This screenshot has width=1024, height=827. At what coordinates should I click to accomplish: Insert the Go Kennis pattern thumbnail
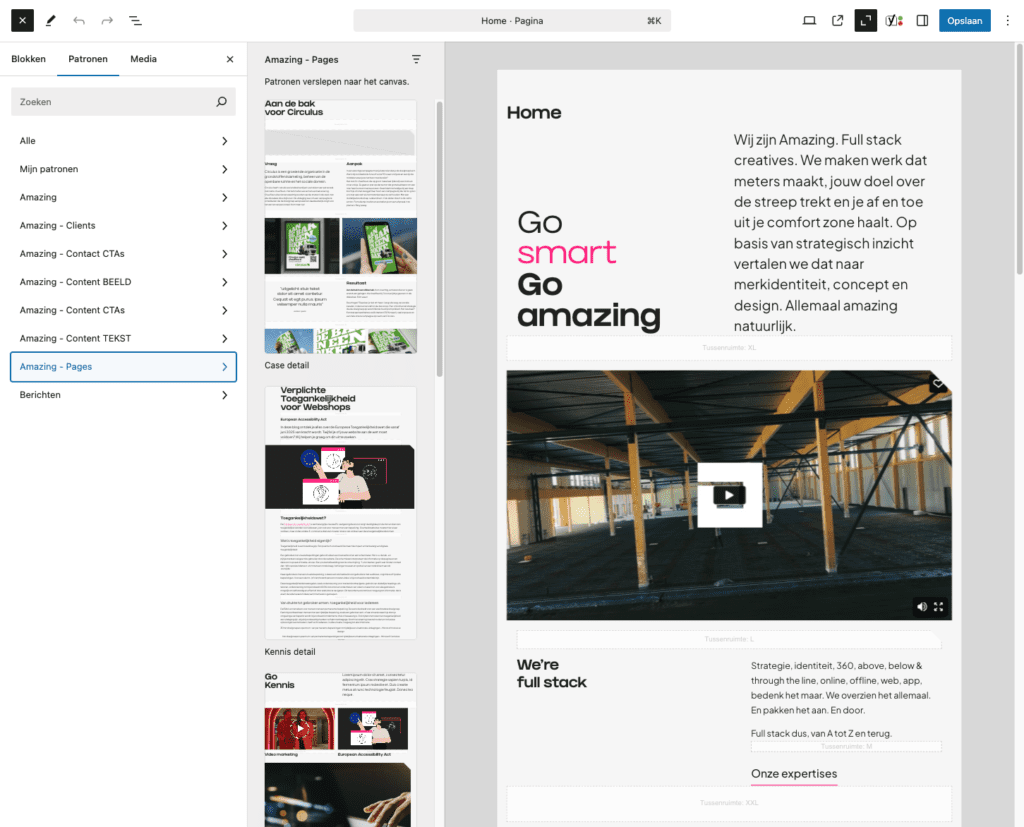[340, 749]
